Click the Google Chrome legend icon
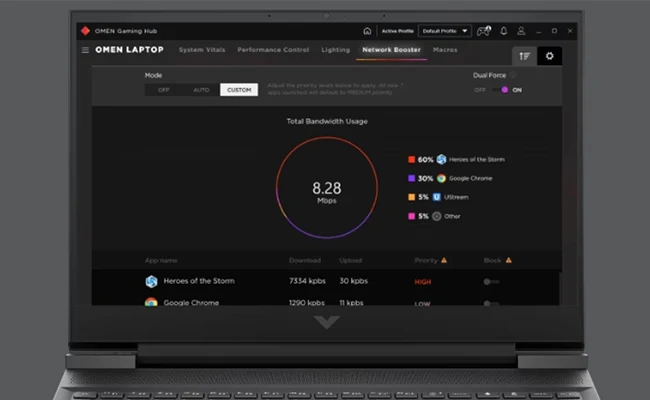Screen dimensions: 650x400 (441, 178)
